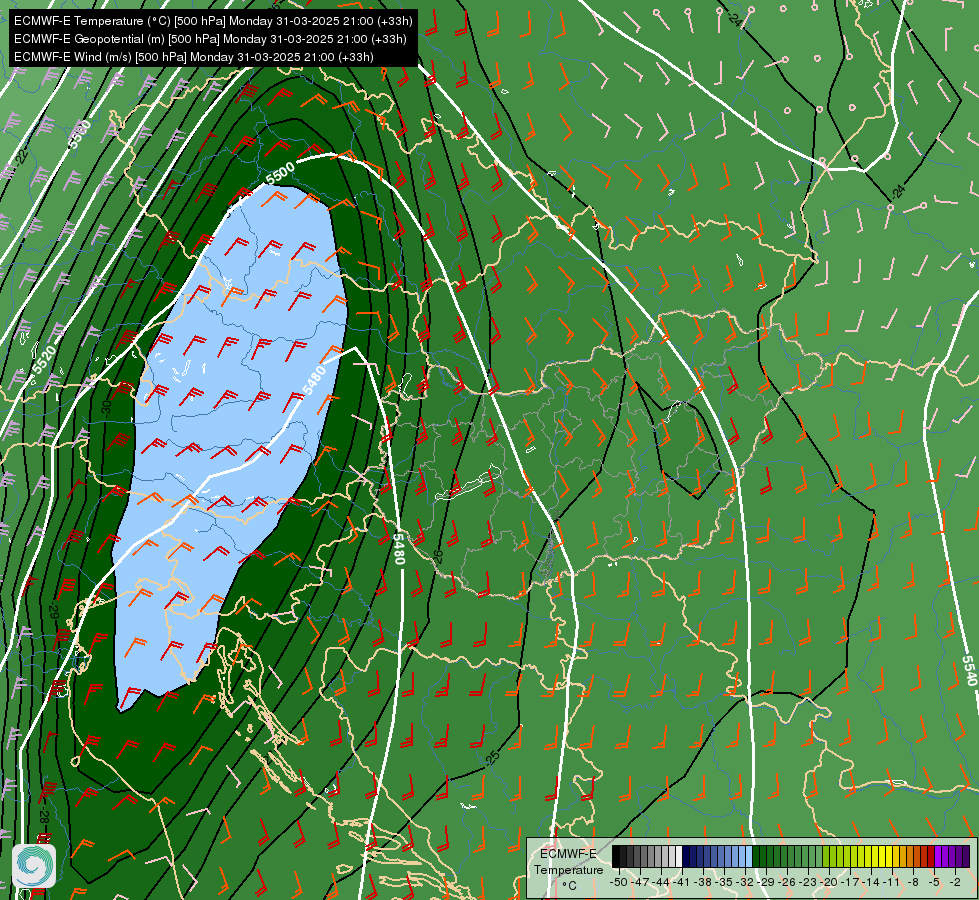
Task: Click the -50 value in temperature legend
Action: point(618,882)
